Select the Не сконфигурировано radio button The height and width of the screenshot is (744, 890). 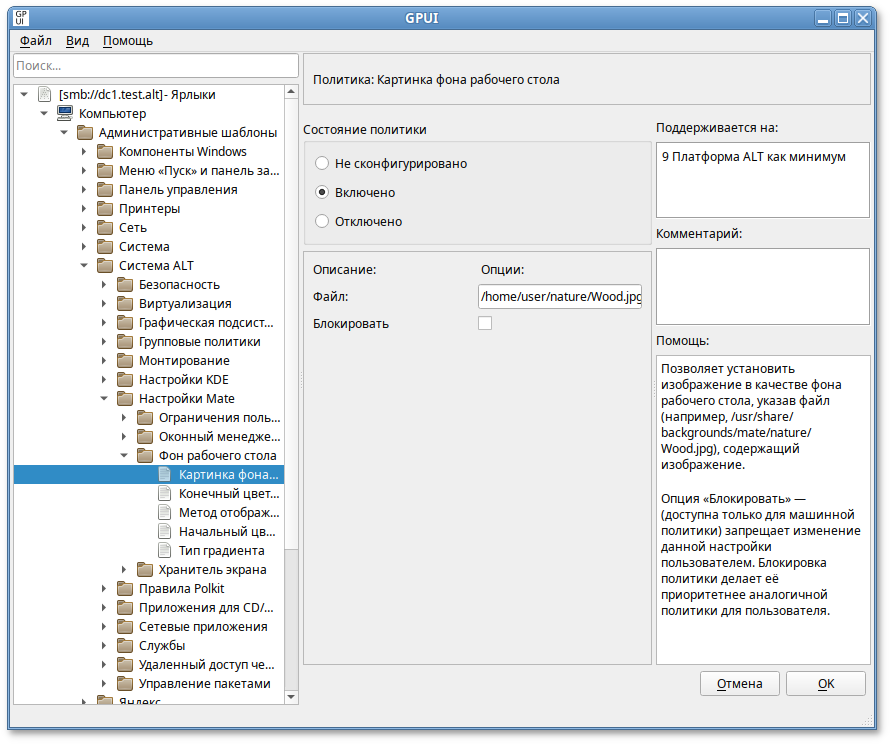pyautogui.click(x=322, y=163)
